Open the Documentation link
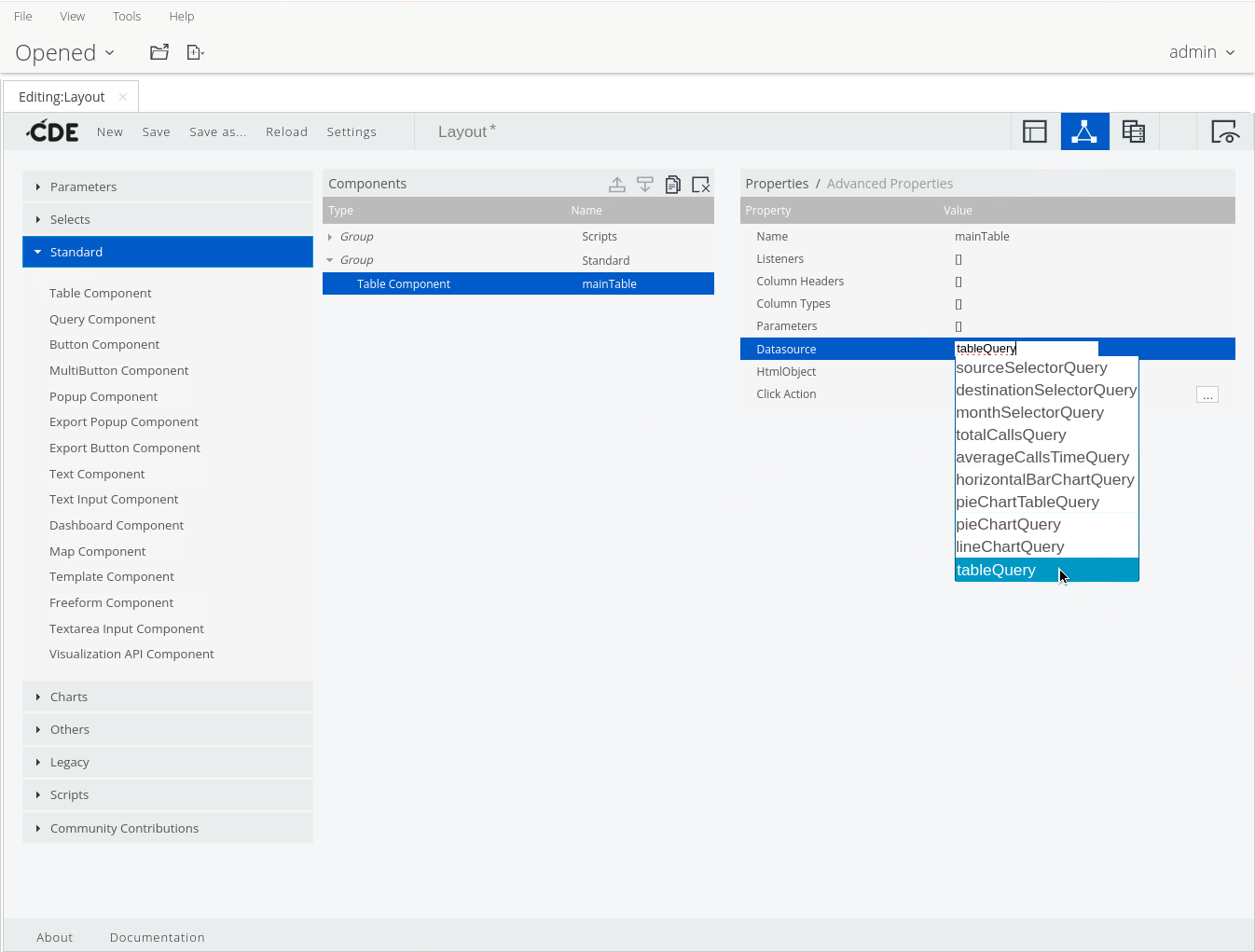Image resolution: width=1255 pixels, height=952 pixels. pos(157,937)
